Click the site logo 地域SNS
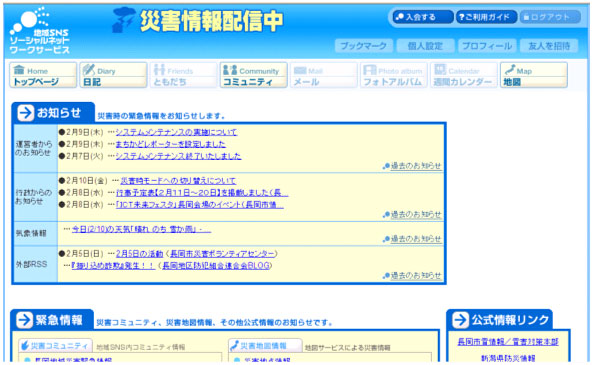The height and width of the screenshot is (365, 593). [x=39, y=31]
